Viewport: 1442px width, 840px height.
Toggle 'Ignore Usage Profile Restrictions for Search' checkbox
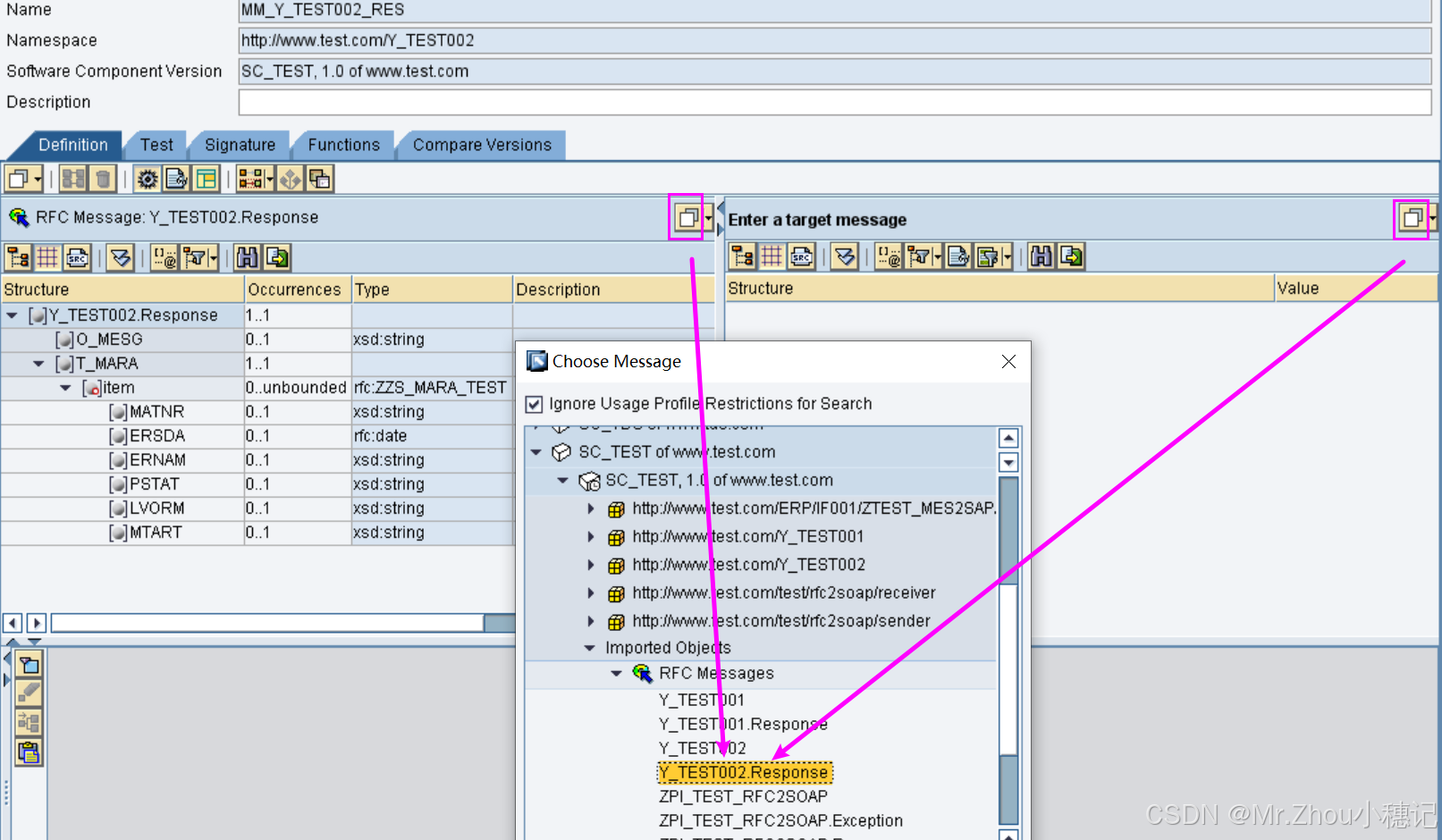(534, 404)
